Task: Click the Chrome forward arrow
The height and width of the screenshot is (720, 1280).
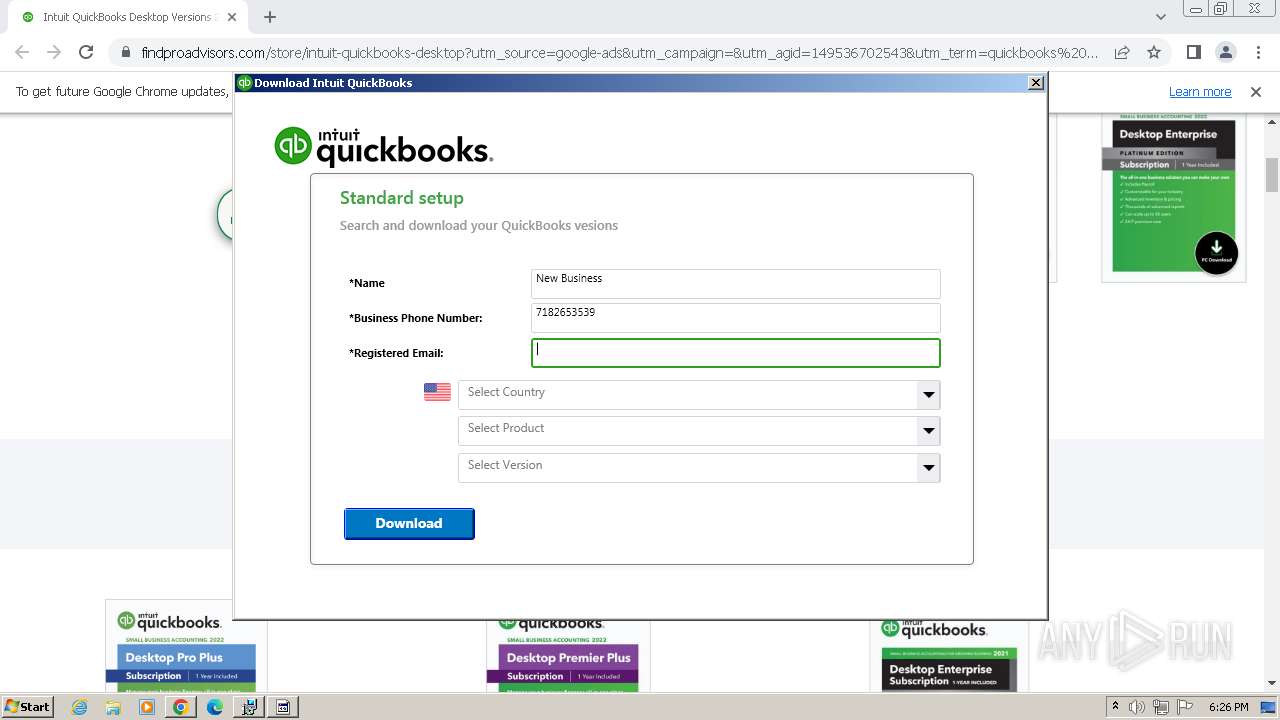Action: pos(54,52)
